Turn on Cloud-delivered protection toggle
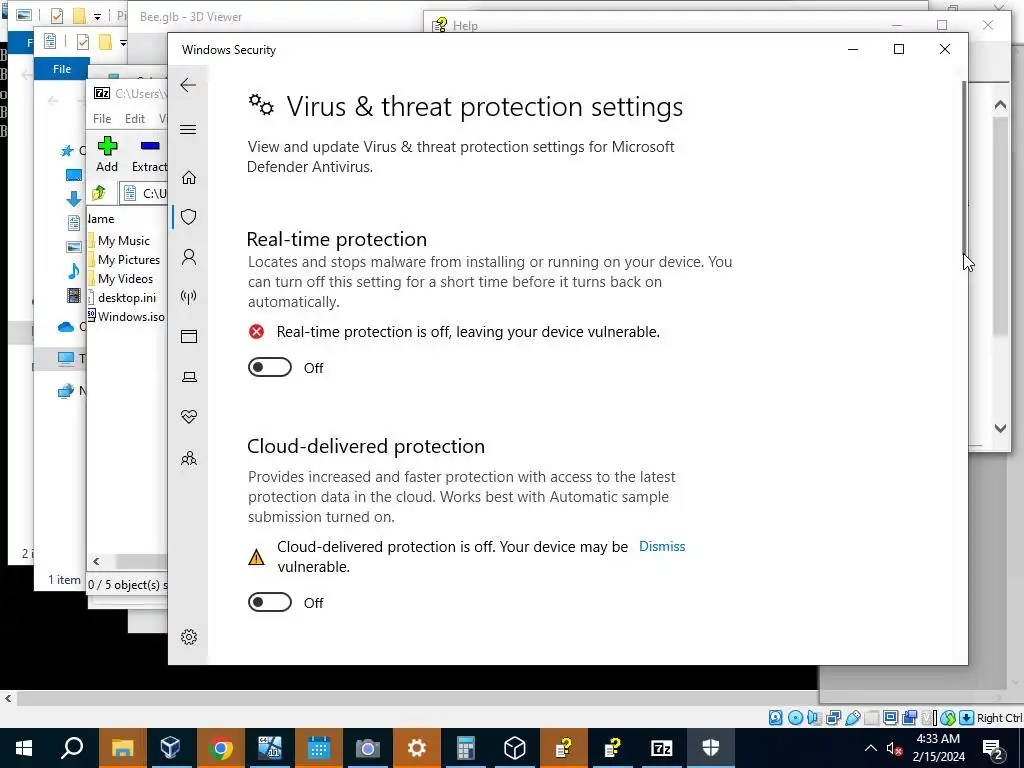 coord(270,602)
